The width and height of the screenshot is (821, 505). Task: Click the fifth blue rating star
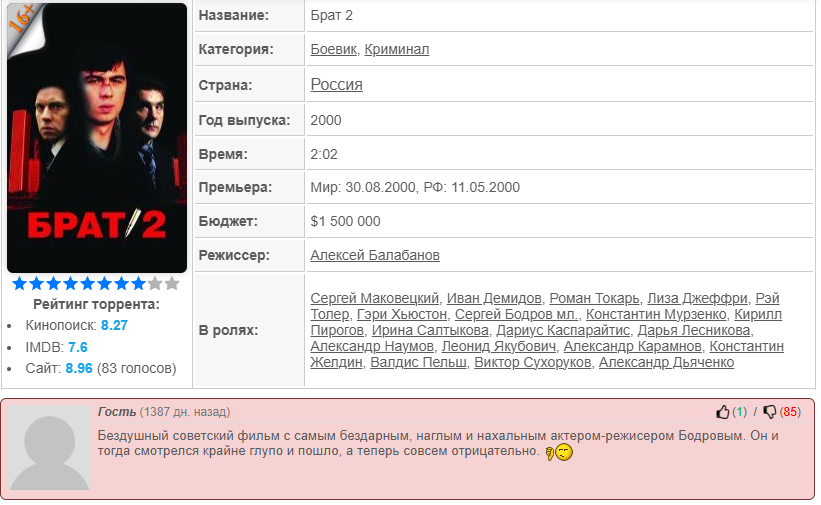[87, 284]
